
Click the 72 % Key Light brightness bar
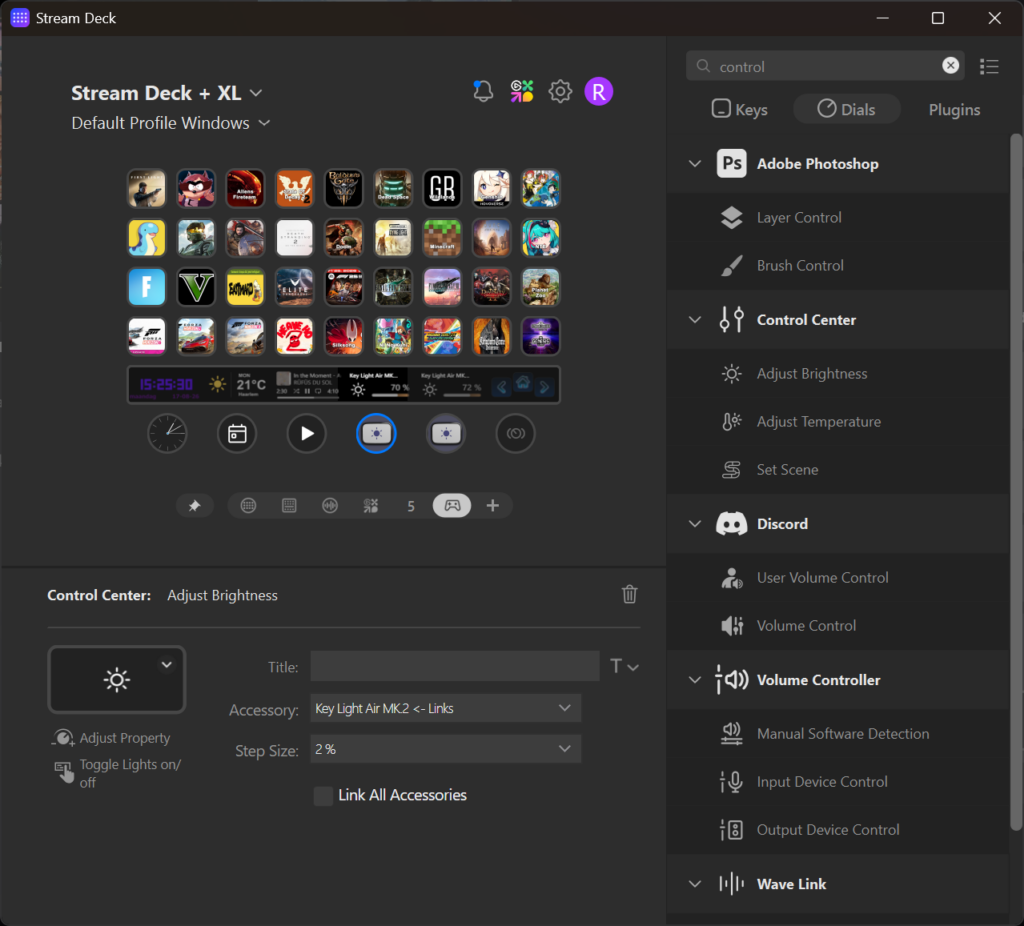461,396
